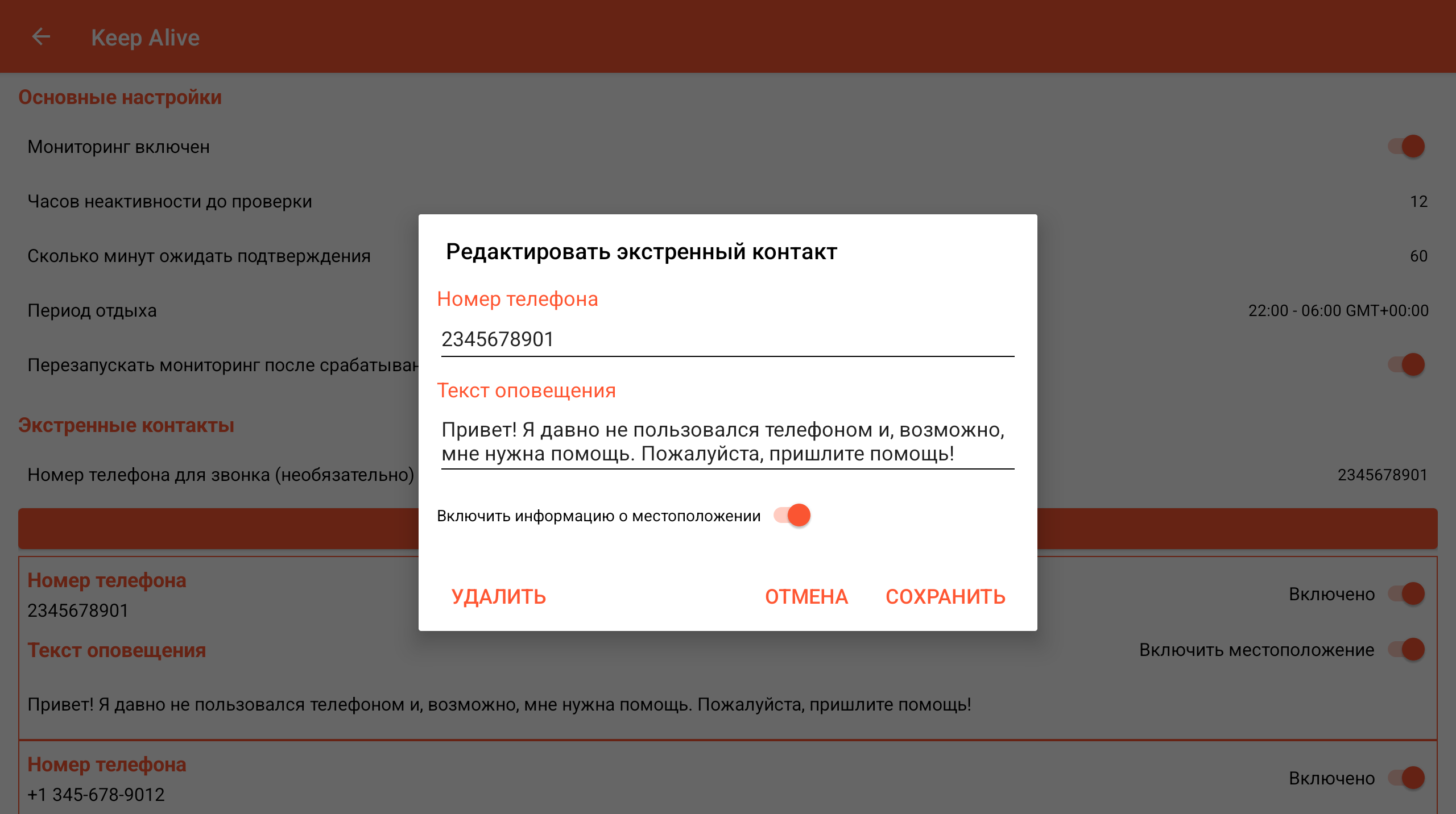Toggle the Мониторинг включен switch
The image size is (1456, 814).
pos(1406,147)
